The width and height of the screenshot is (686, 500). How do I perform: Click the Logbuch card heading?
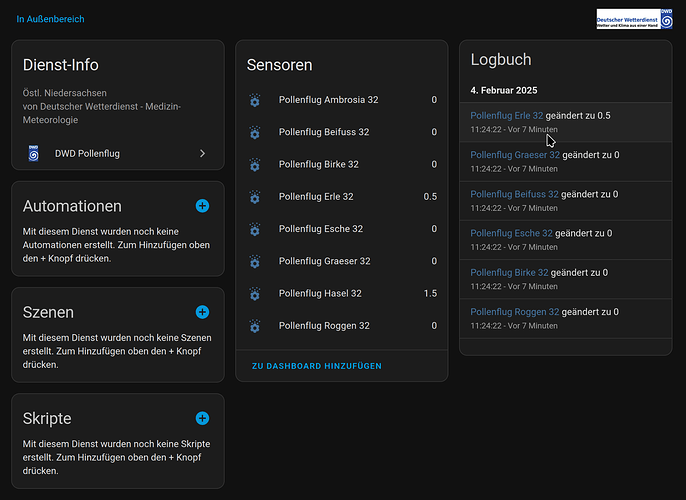501,59
